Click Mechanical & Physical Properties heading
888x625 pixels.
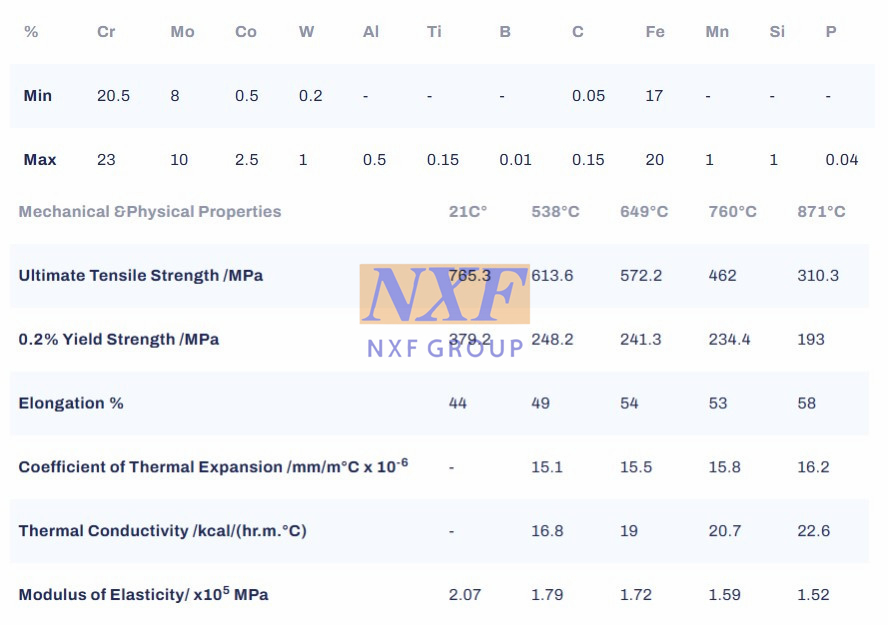coord(150,212)
